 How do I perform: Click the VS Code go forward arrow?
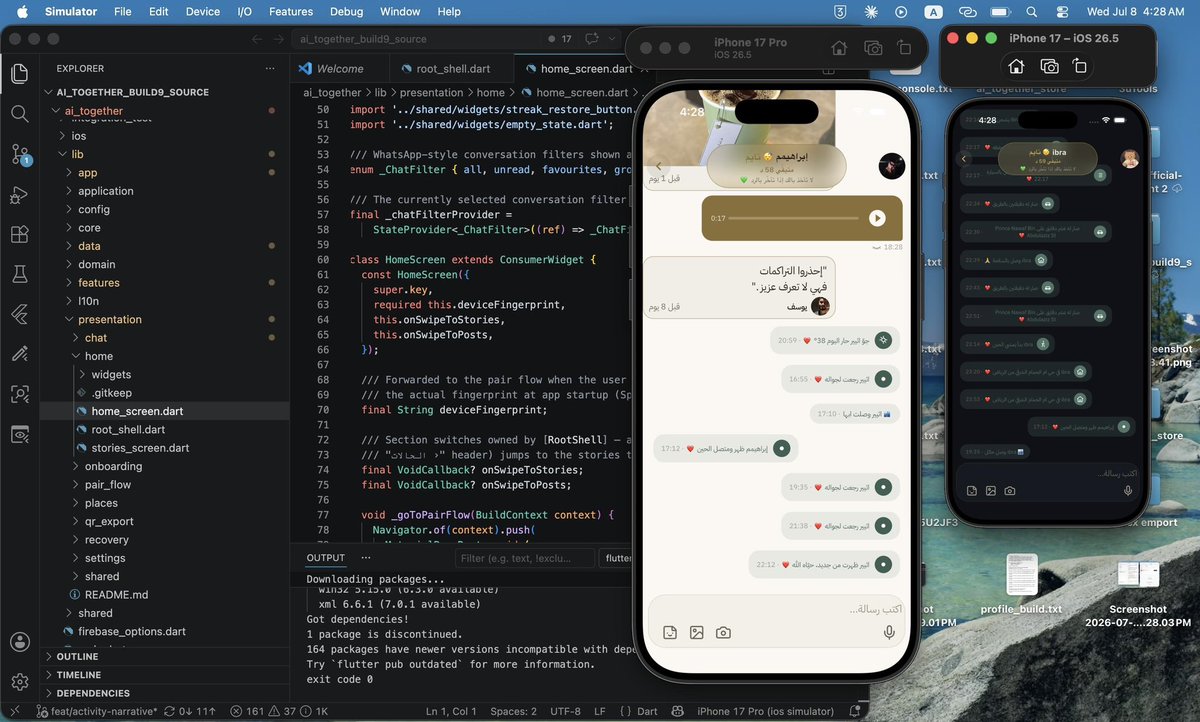pyautogui.click(x=280, y=39)
